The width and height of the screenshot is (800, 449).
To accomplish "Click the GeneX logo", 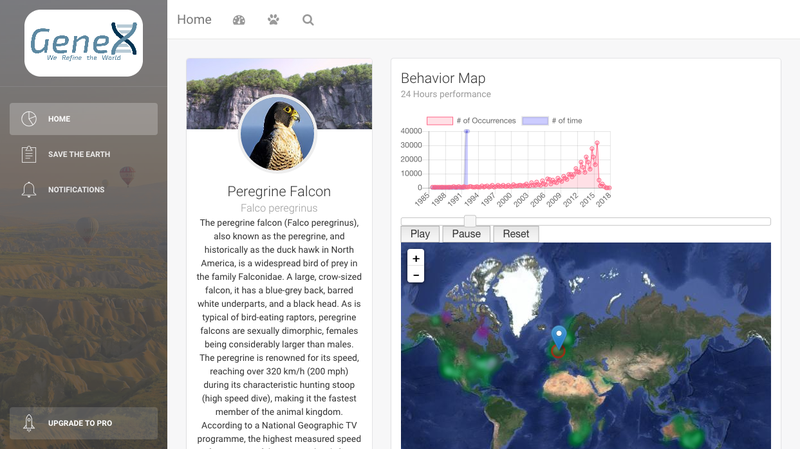I will tap(84, 43).
